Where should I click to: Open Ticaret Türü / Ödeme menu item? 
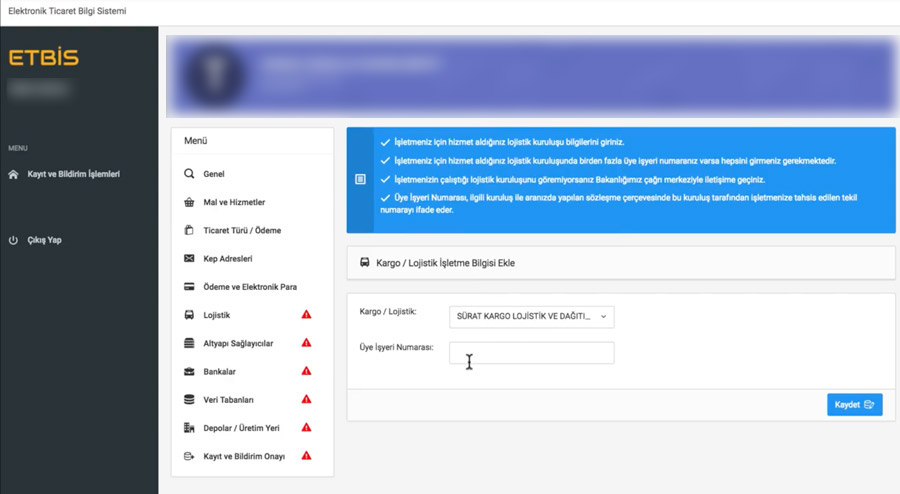click(x=242, y=230)
